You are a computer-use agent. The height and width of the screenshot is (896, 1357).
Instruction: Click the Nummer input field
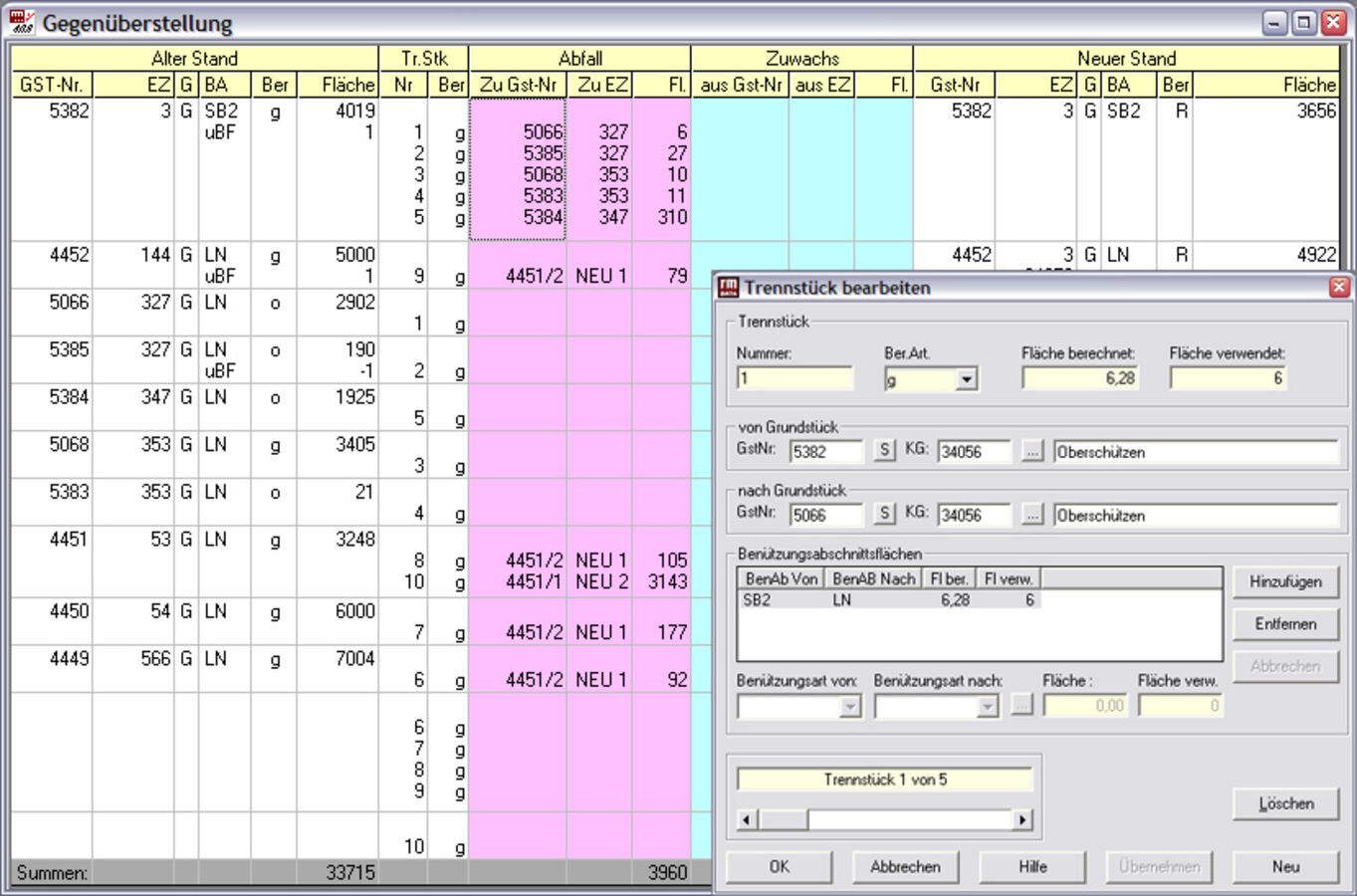(x=794, y=378)
